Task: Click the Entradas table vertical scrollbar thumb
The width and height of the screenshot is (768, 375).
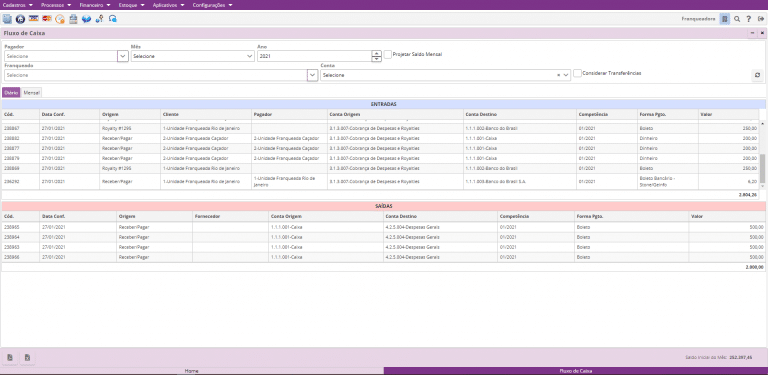Action: pos(762,169)
